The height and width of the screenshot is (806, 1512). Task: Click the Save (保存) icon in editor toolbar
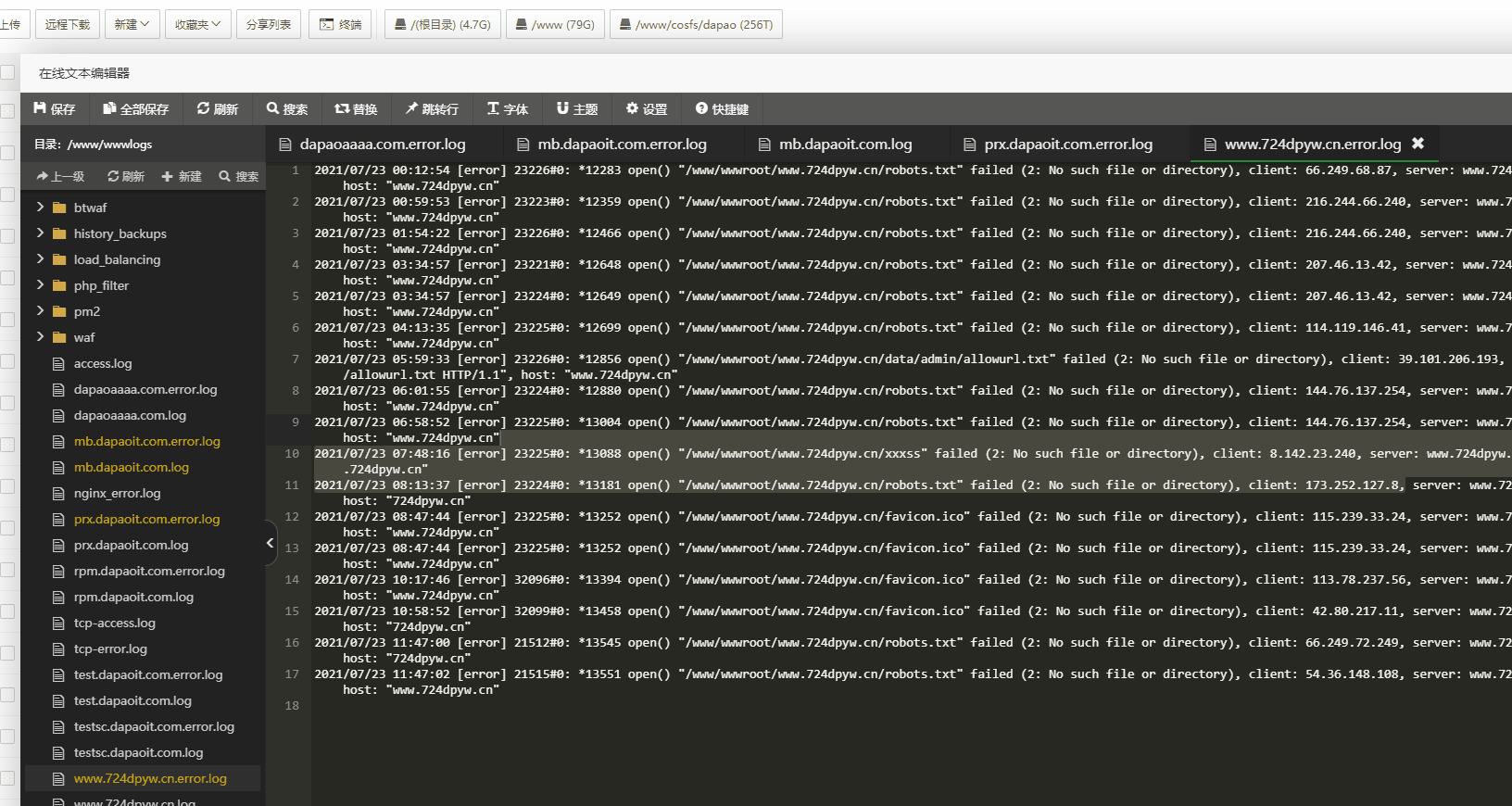40,108
